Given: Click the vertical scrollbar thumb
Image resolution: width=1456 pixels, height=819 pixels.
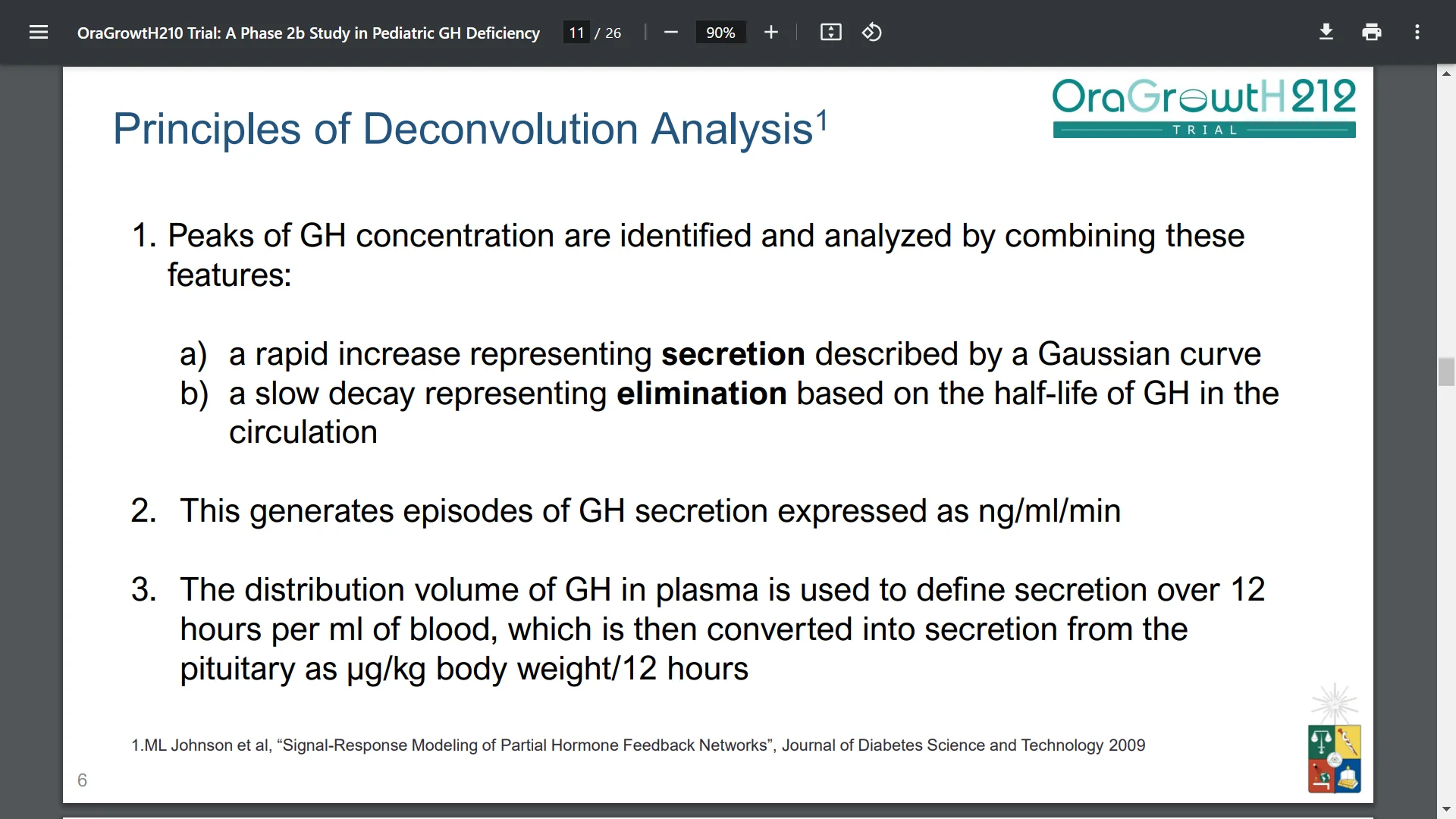Looking at the screenshot, I should (x=1446, y=372).
